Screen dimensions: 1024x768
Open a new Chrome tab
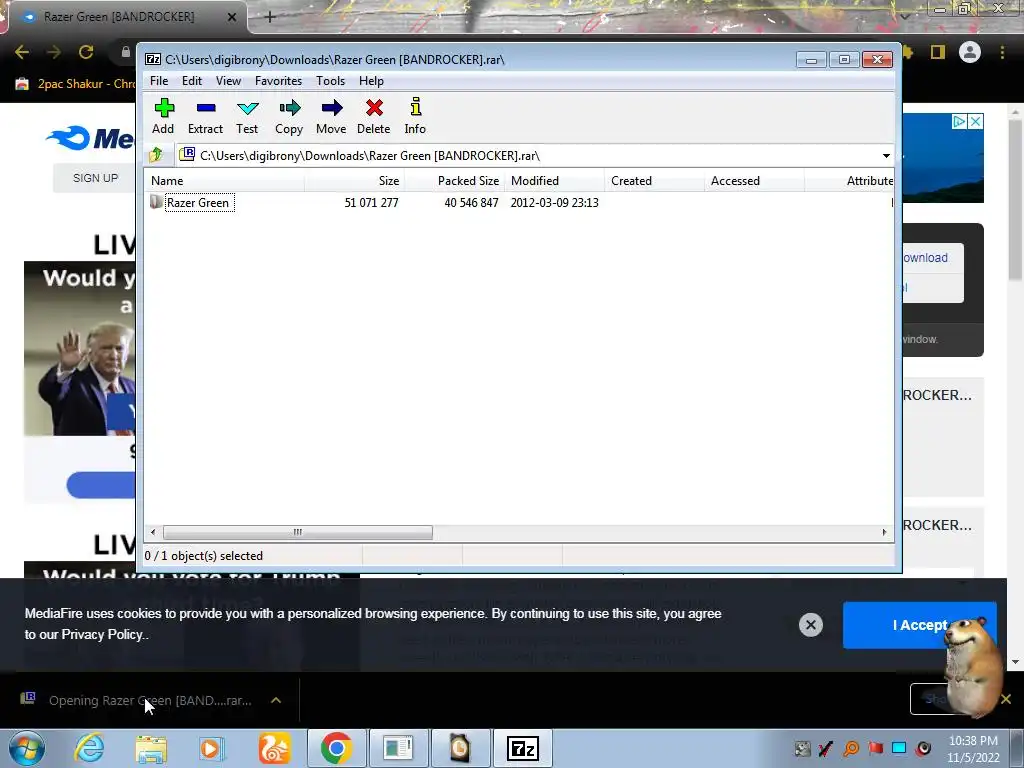270,17
